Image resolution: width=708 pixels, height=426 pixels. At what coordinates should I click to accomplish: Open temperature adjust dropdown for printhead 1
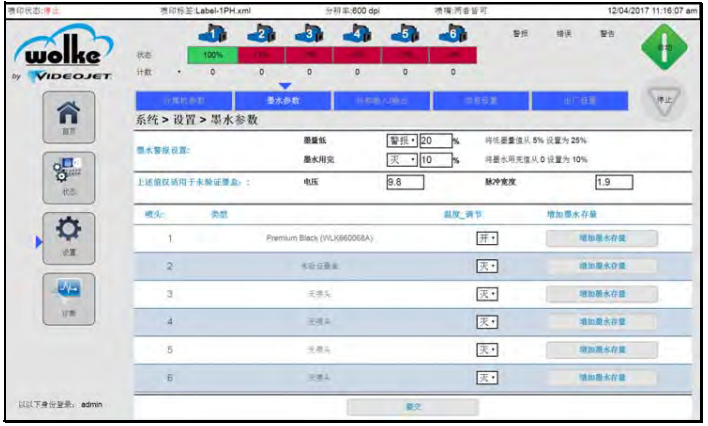486,239
